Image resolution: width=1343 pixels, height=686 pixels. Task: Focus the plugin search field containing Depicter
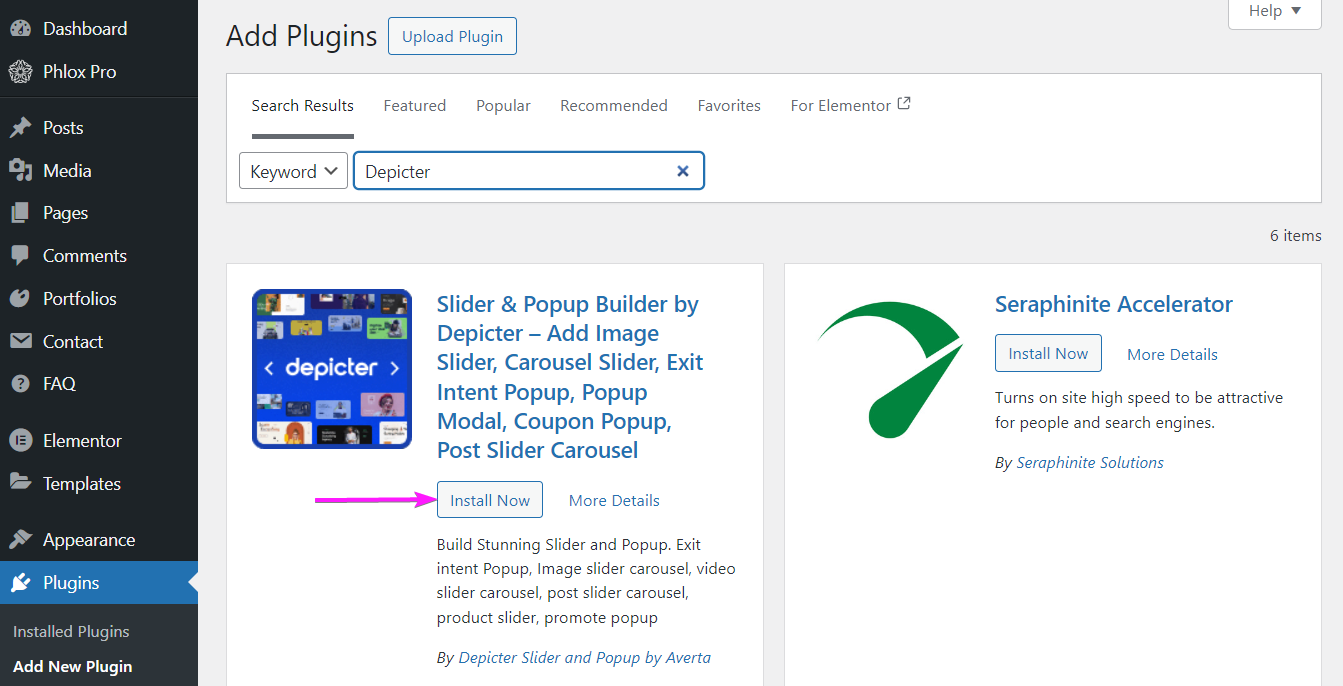pyautogui.click(x=529, y=171)
